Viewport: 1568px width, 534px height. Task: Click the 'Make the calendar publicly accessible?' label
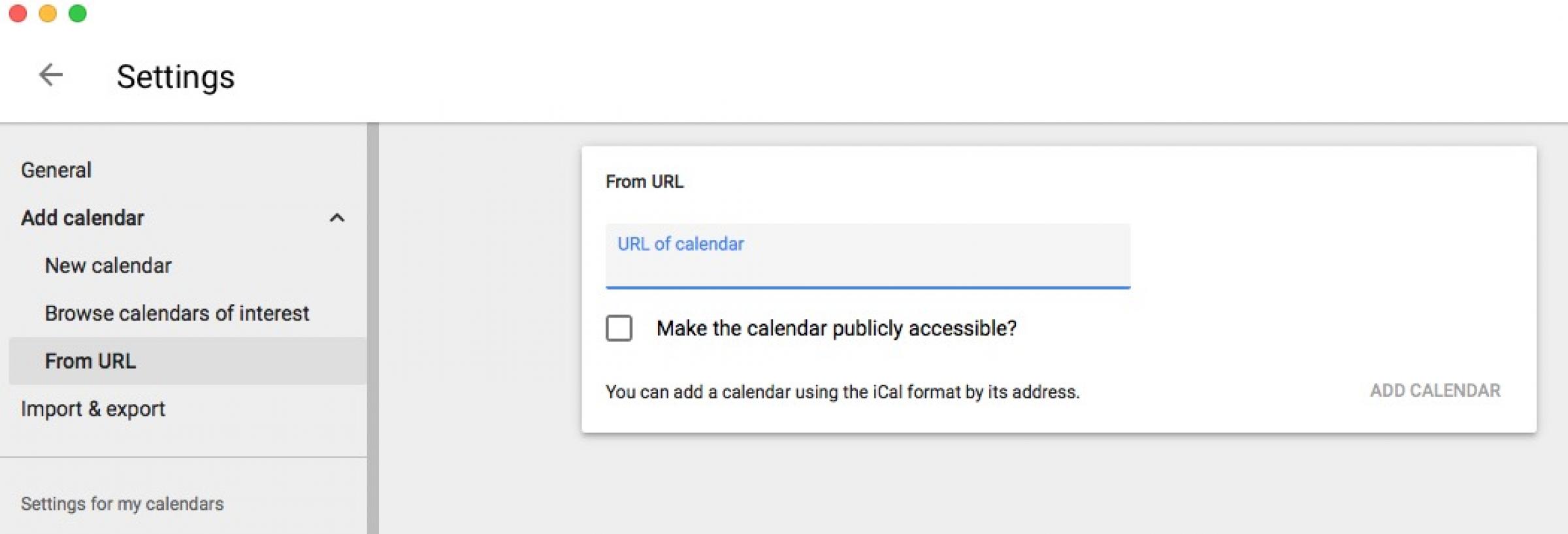click(x=836, y=328)
